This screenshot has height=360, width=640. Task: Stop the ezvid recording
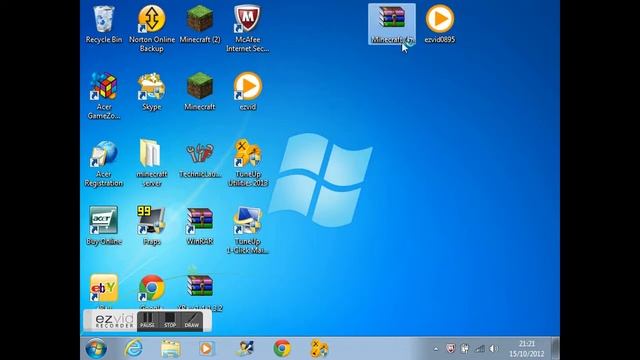pos(170,320)
